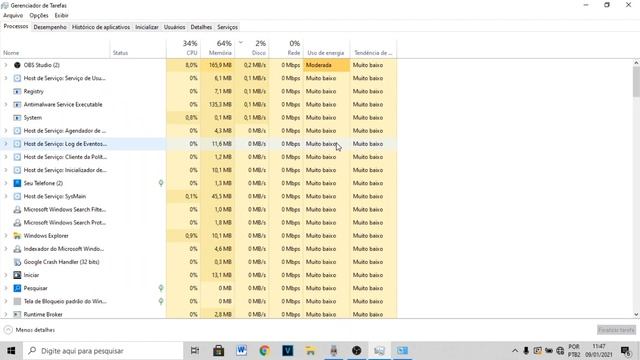640x360 pixels.
Task: Switch to the Serviços tab
Action: coord(227,27)
